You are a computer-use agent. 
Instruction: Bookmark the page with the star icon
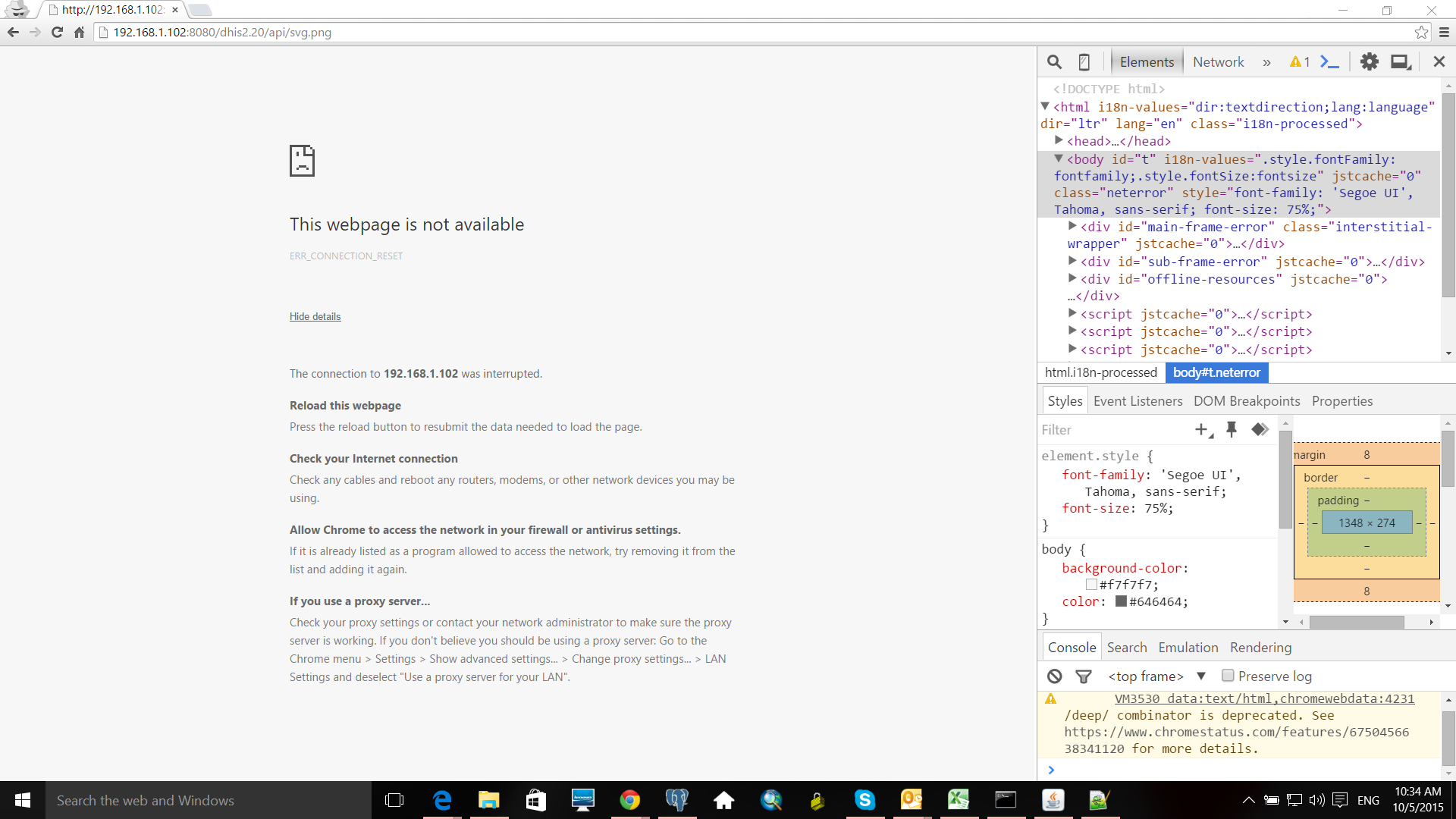click(x=1421, y=33)
